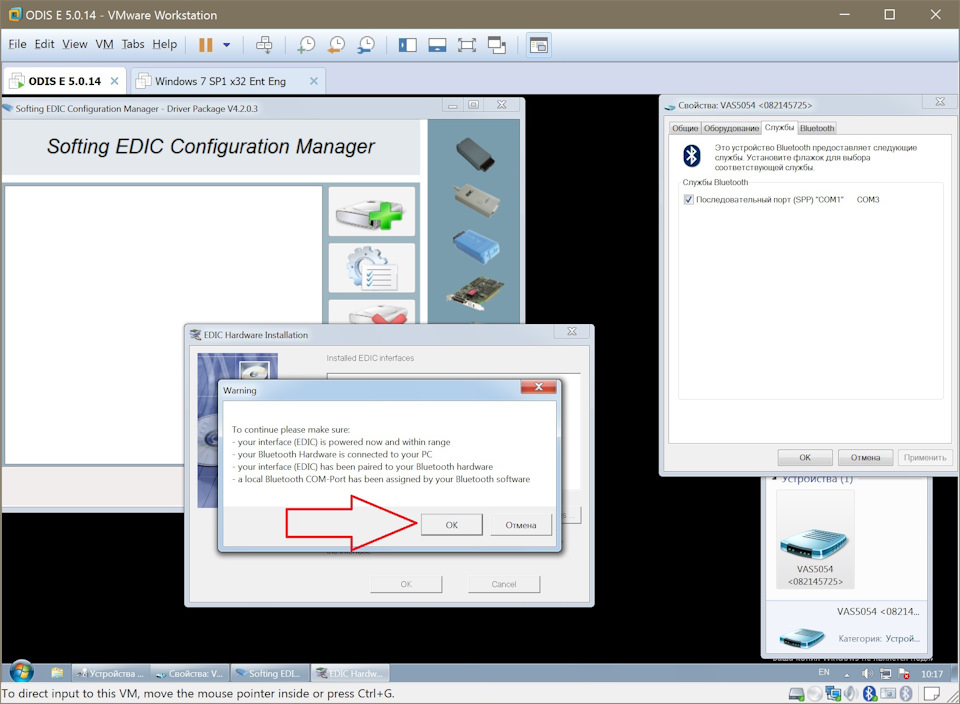The height and width of the screenshot is (704, 960).
Task: Open the View menu
Action: 75,44
